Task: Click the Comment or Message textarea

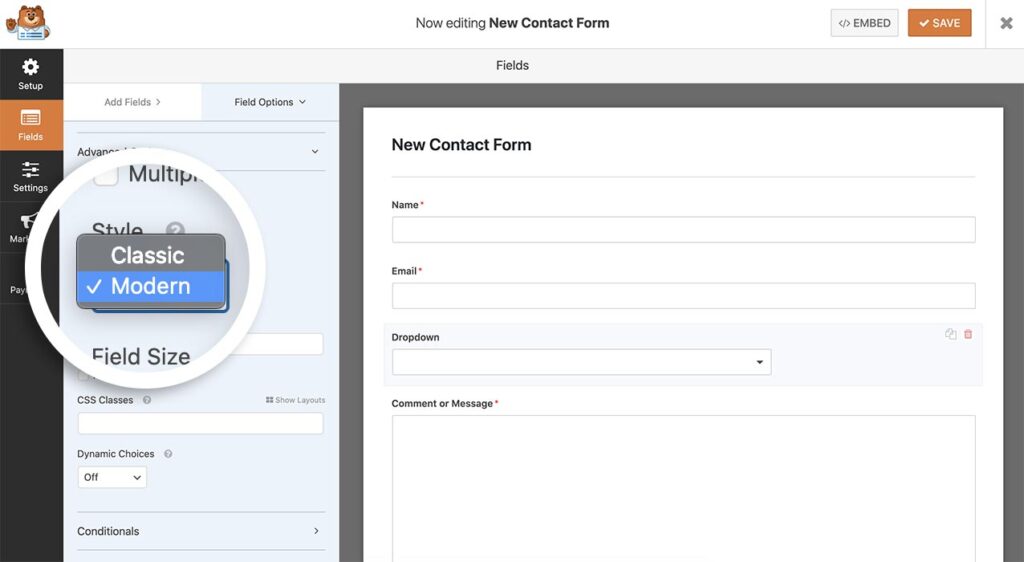Action: point(683,488)
